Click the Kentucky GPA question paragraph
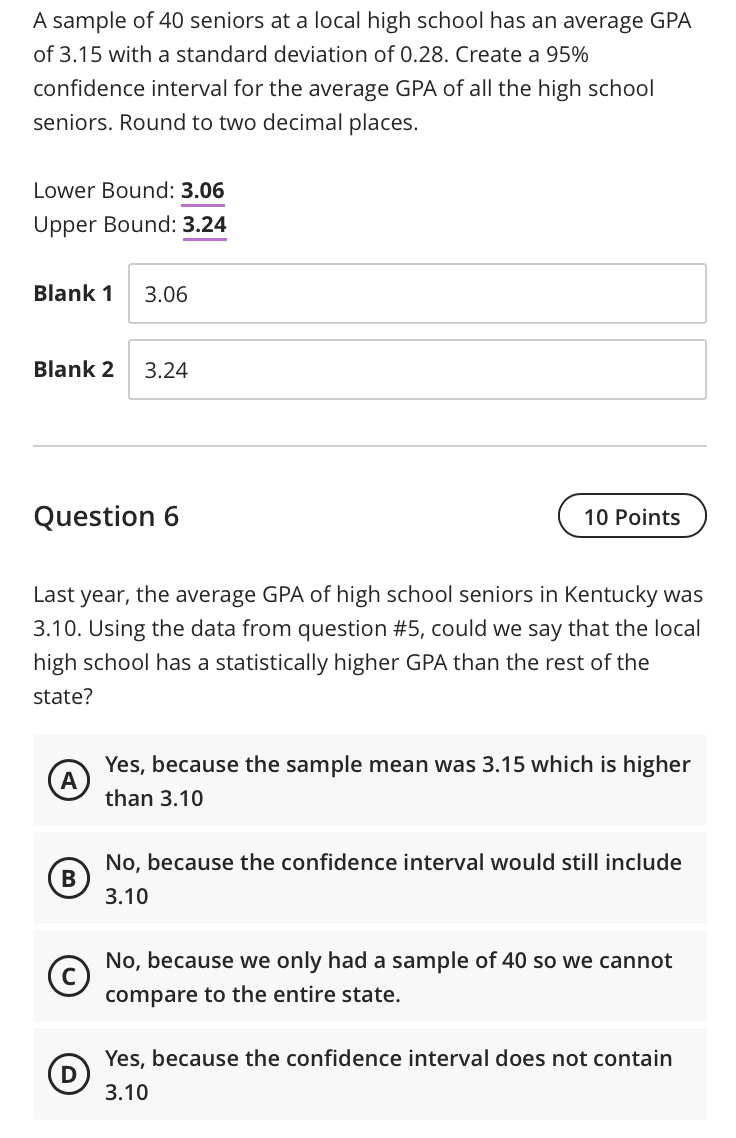The height and width of the screenshot is (1138, 736). [x=368, y=645]
